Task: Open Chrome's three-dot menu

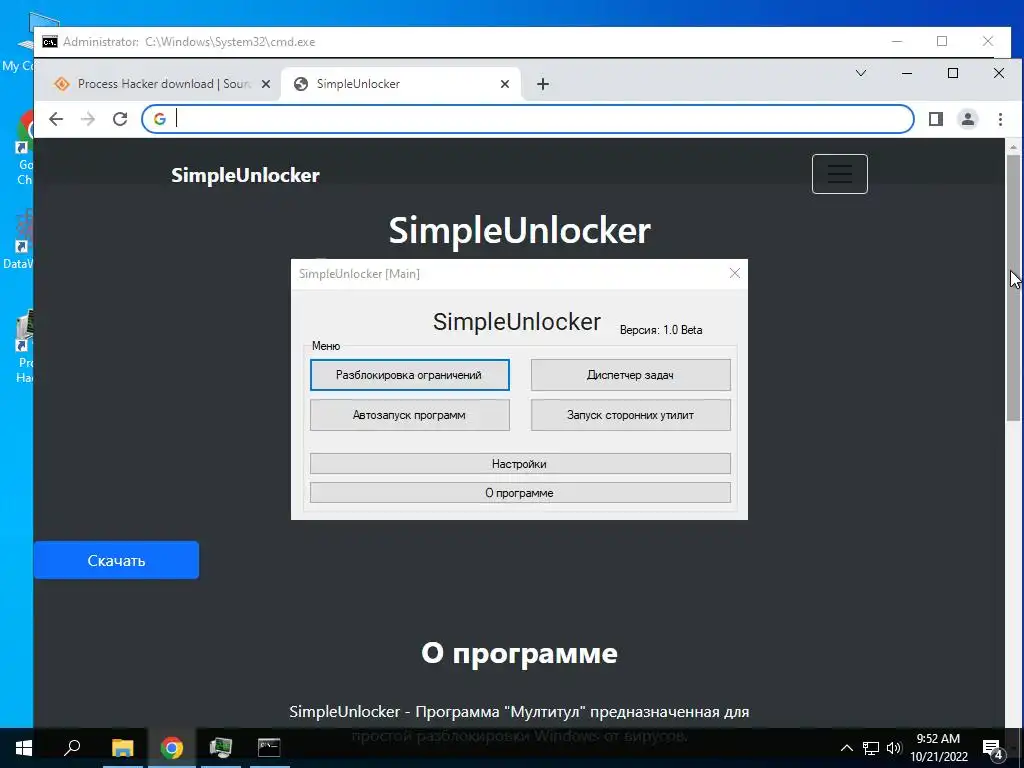Action: tap(1000, 119)
